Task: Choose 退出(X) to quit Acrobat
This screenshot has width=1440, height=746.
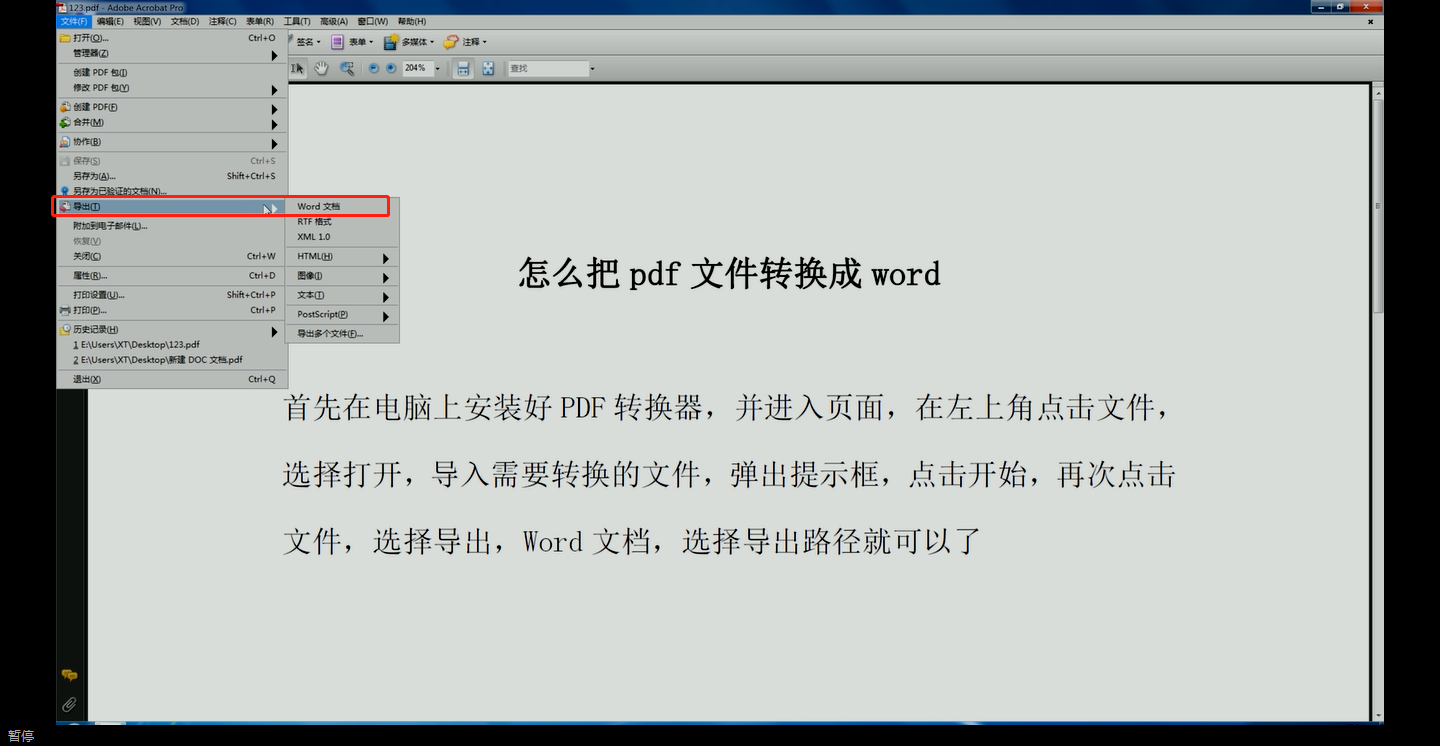Action: pos(172,379)
